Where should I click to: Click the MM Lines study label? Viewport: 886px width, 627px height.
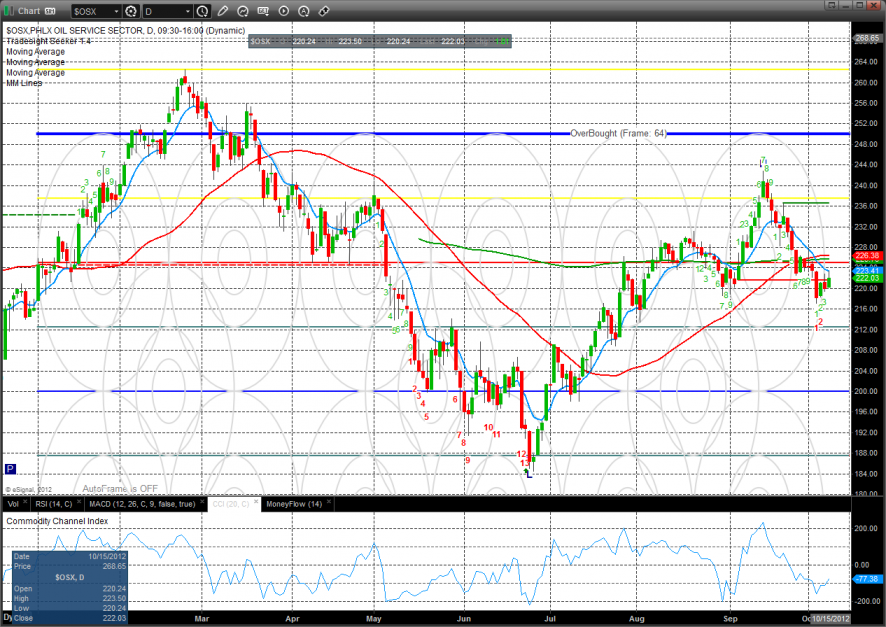click(24, 83)
